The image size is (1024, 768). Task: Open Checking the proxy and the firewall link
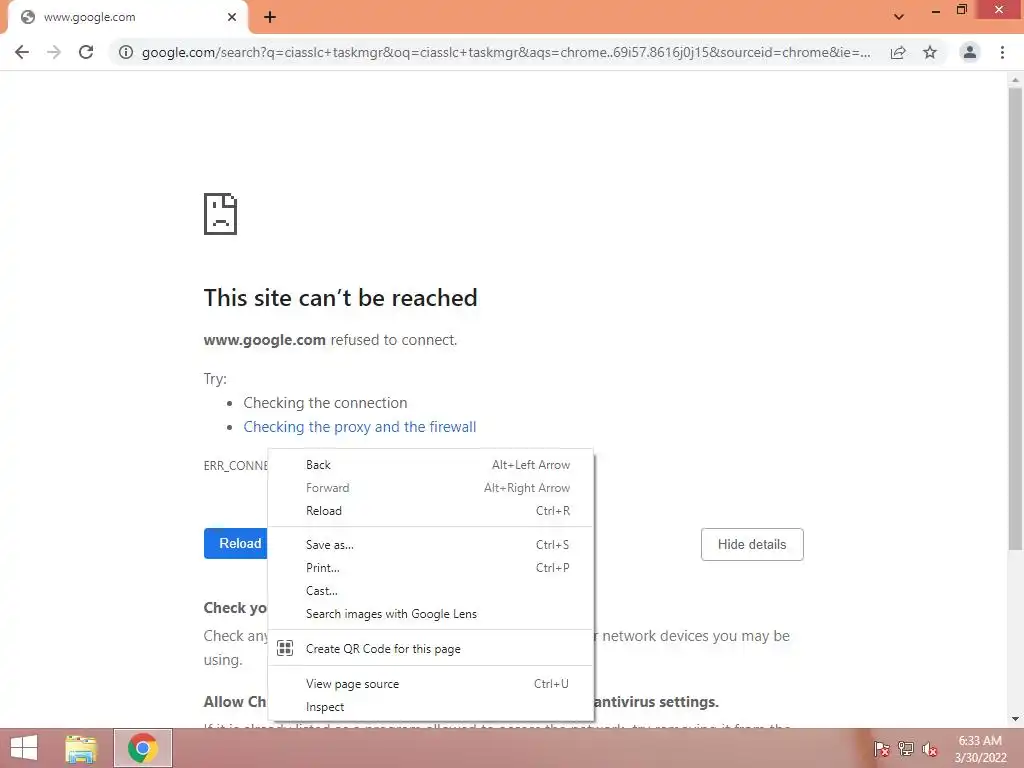pos(360,426)
